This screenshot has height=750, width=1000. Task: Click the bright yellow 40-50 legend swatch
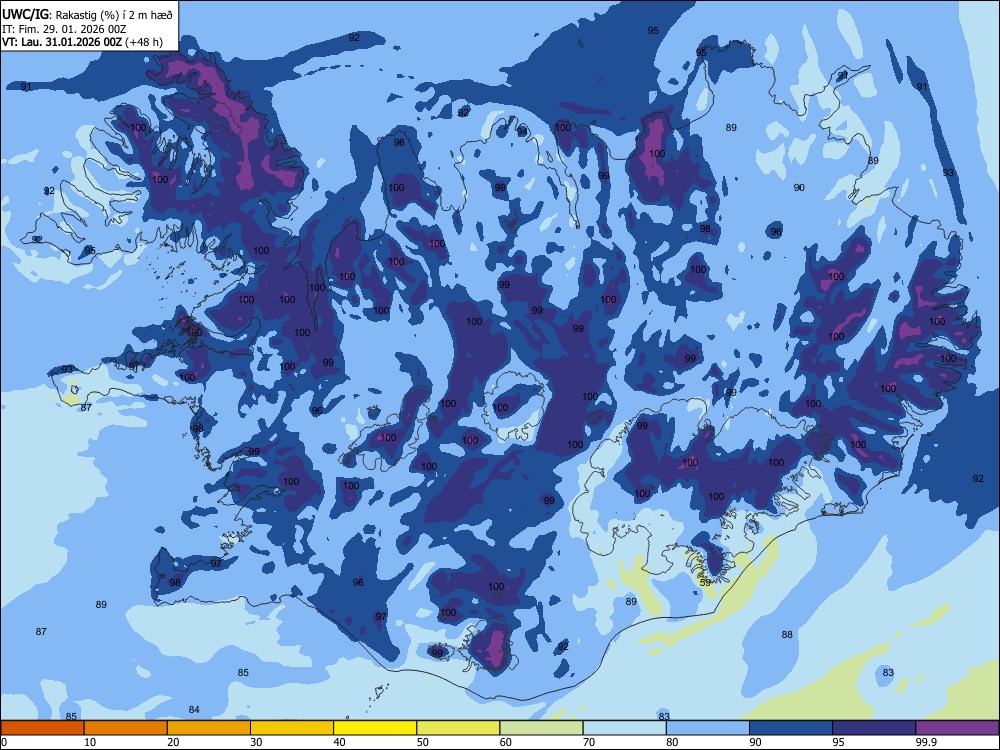[375, 728]
